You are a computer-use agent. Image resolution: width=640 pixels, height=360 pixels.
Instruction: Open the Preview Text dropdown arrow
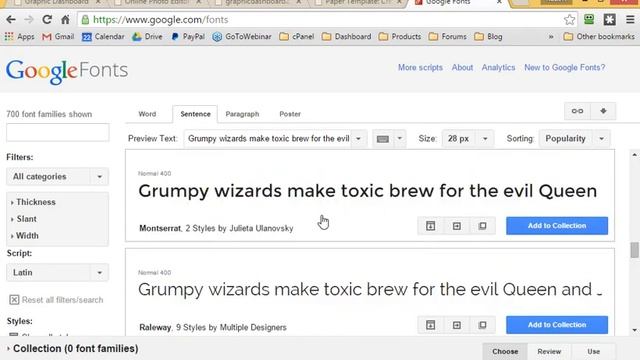(358, 139)
